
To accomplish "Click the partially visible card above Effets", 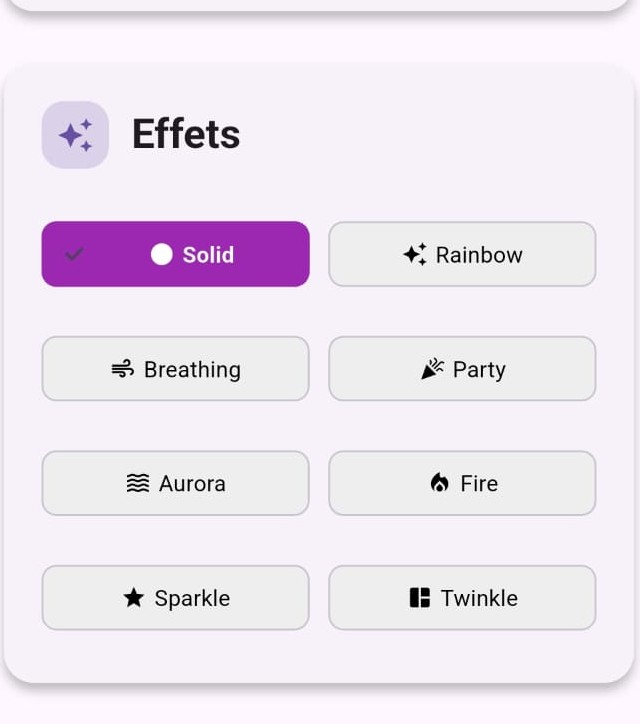I will 320,4.
